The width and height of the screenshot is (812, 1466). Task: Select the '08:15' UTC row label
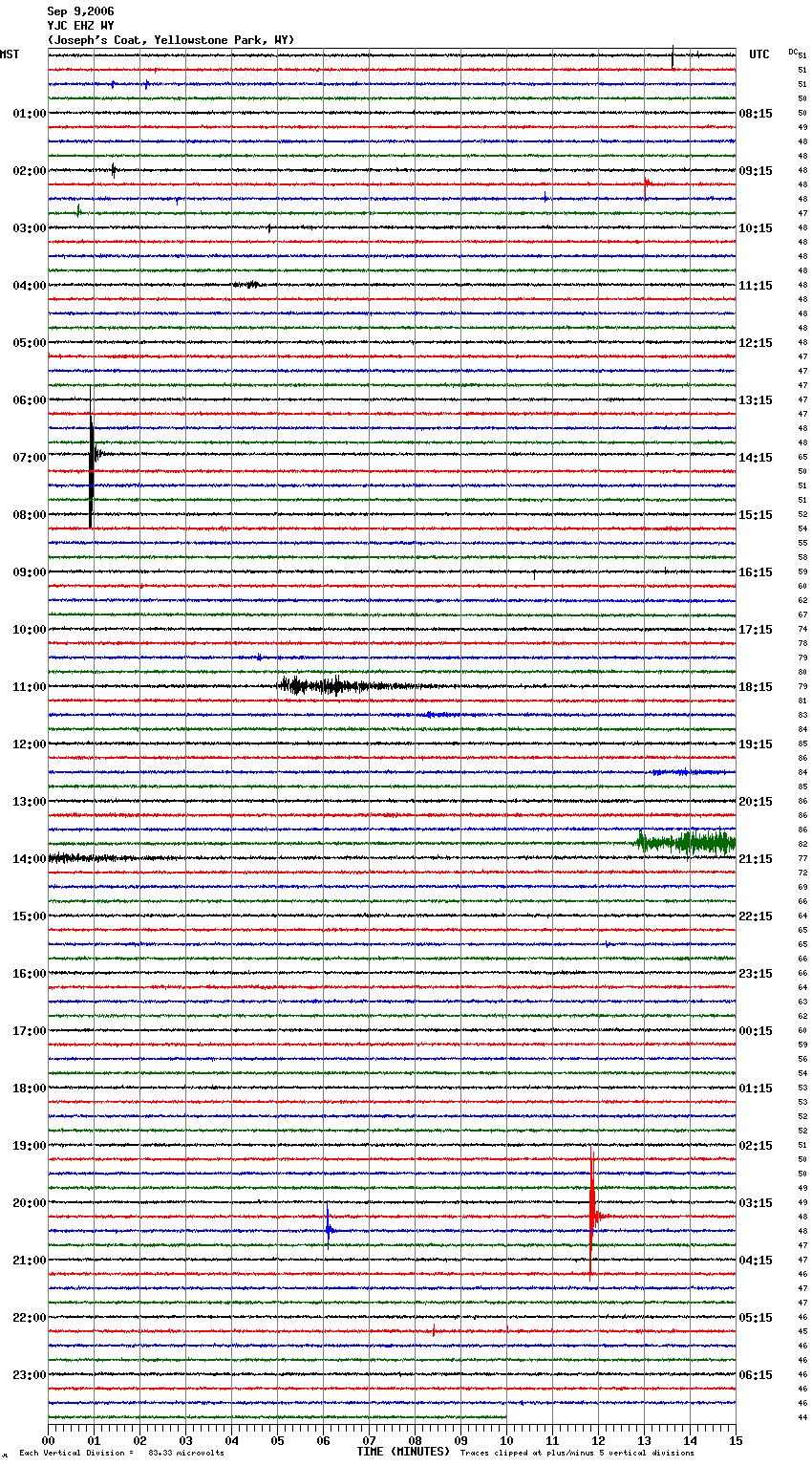756,114
